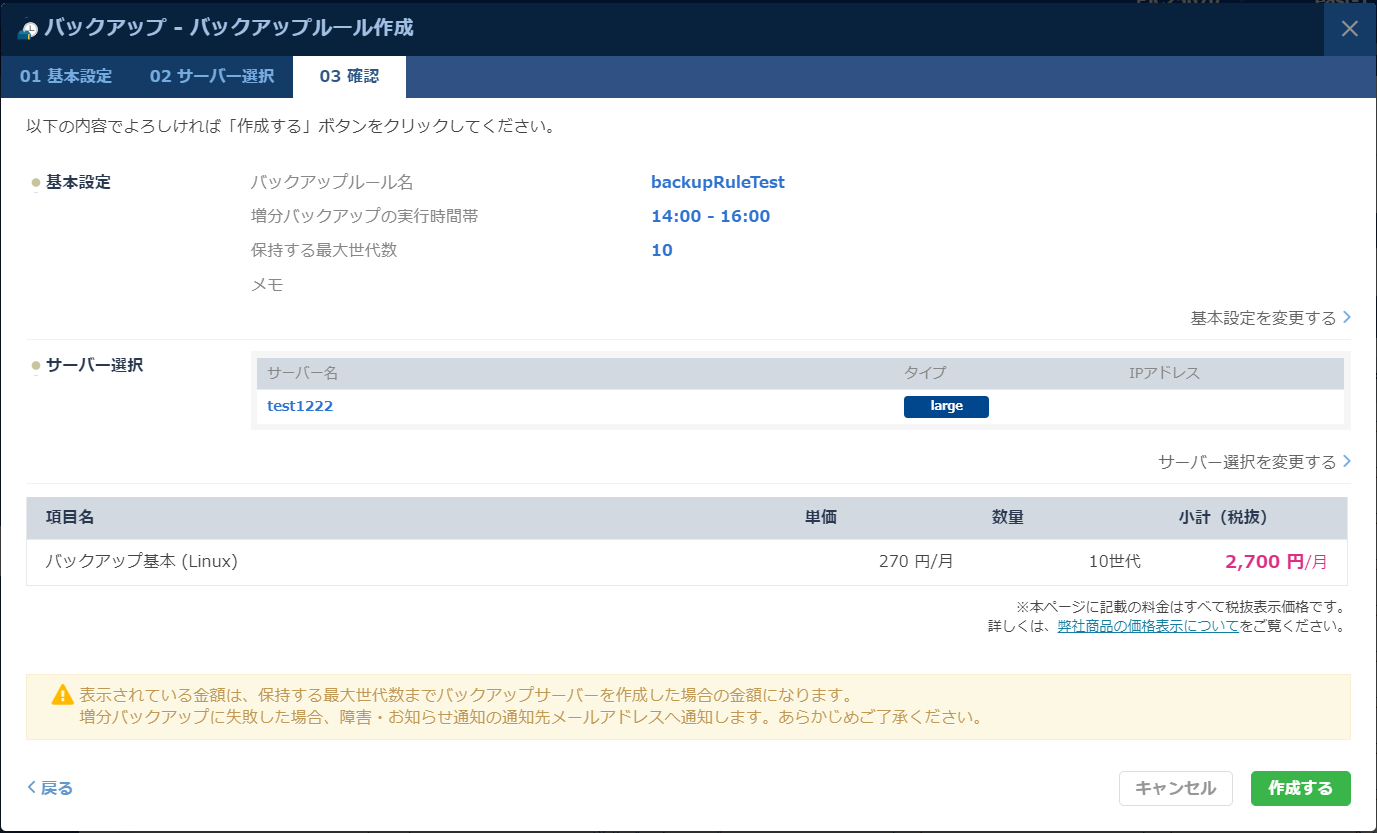The image size is (1377, 833).
Task: Click the large server type badge
Action: point(946,406)
